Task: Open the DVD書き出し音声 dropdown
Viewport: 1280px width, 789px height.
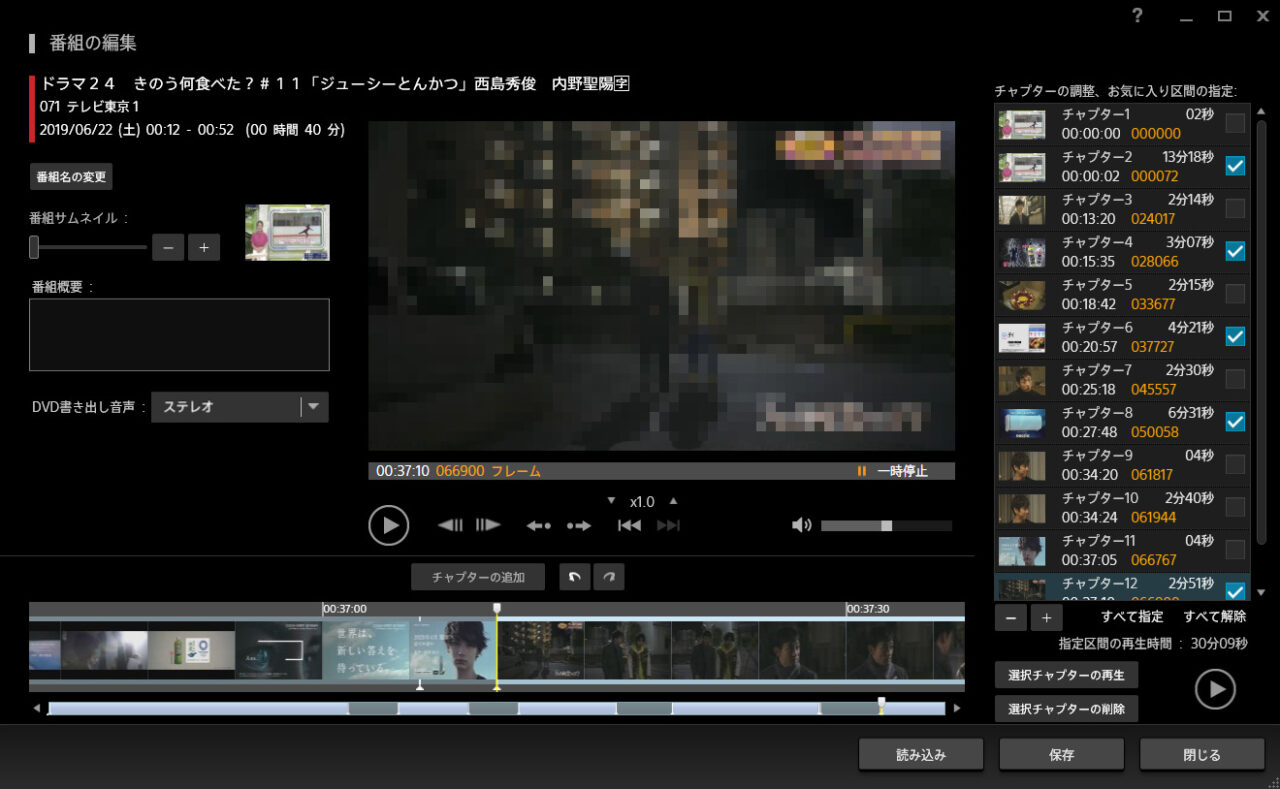Action: [x=314, y=407]
